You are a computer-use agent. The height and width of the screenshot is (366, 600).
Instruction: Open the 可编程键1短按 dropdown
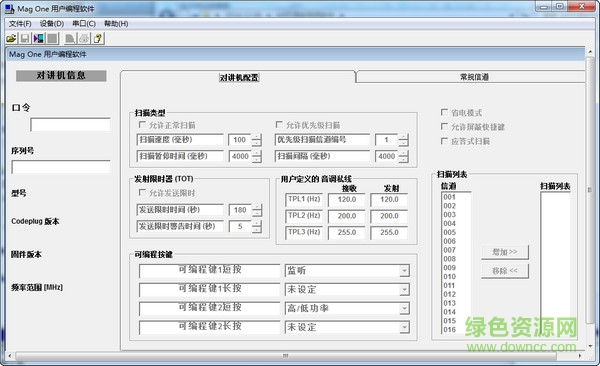pyautogui.click(x=404, y=271)
